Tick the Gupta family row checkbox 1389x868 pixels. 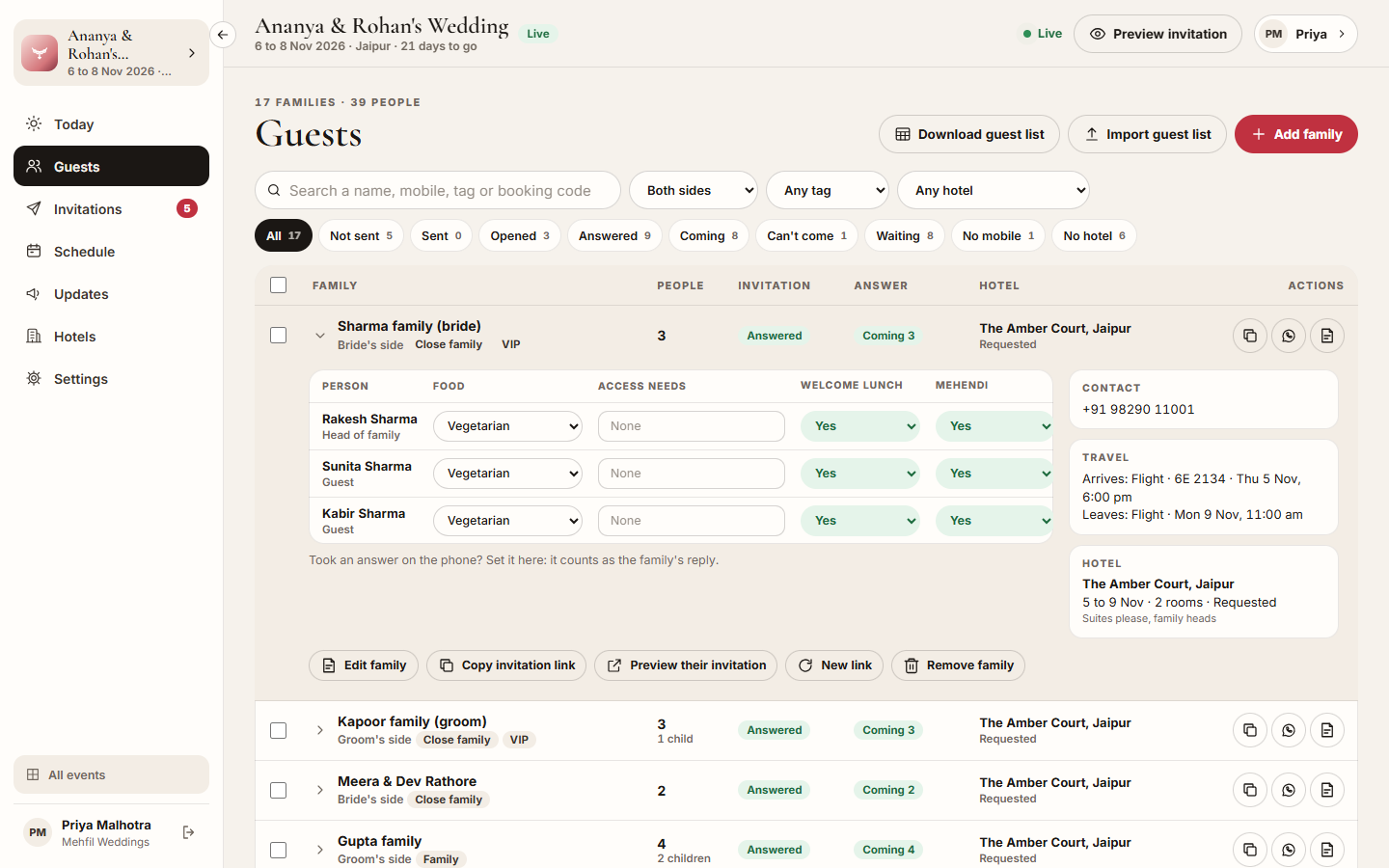click(x=279, y=850)
